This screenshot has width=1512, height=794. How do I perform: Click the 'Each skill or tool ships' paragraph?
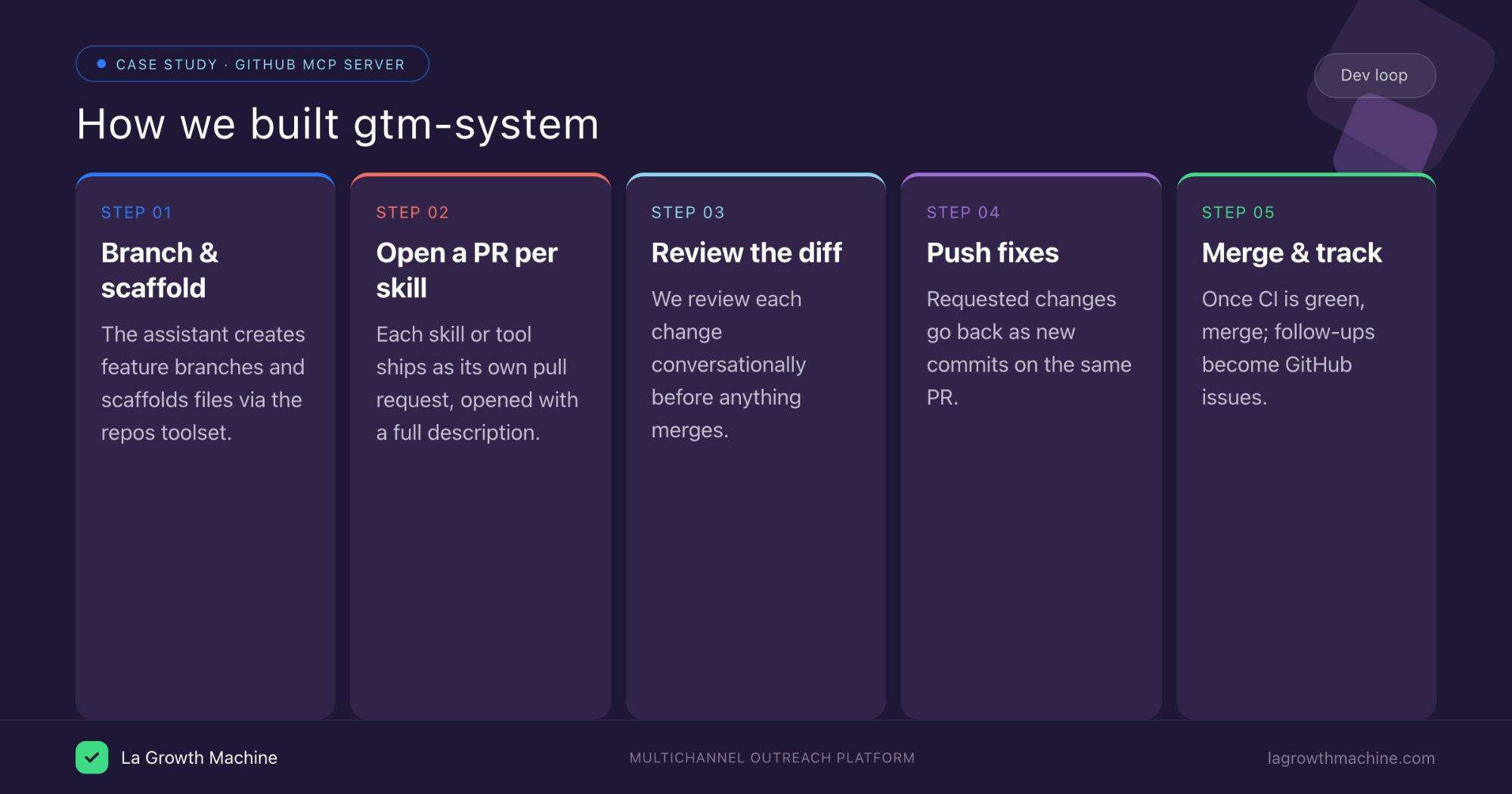(x=477, y=383)
